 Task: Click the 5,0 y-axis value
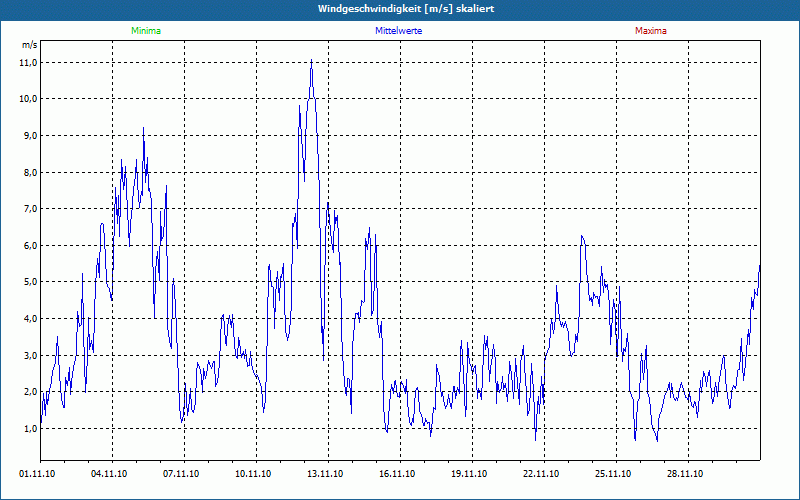pos(30,282)
